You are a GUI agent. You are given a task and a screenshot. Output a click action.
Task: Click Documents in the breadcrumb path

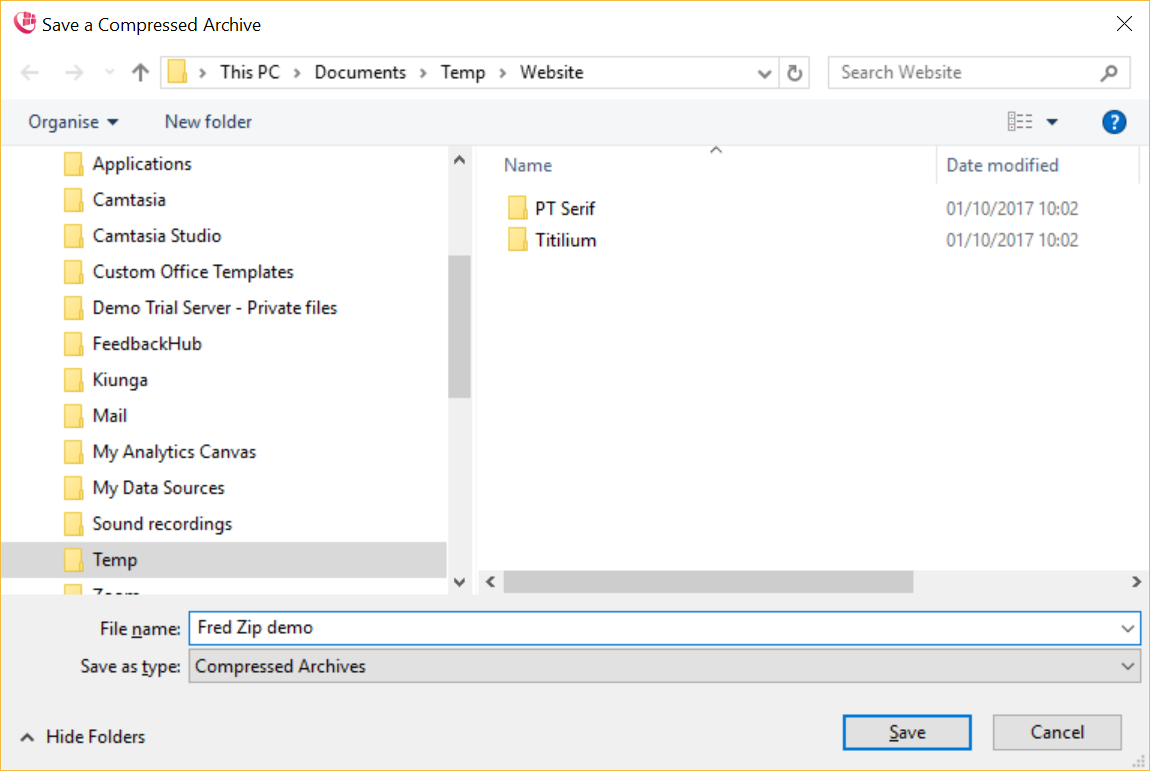(x=360, y=73)
